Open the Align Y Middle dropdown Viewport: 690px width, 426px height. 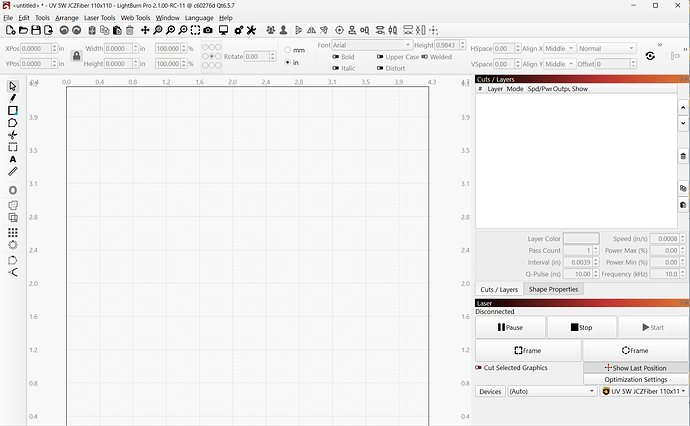(x=559, y=64)
